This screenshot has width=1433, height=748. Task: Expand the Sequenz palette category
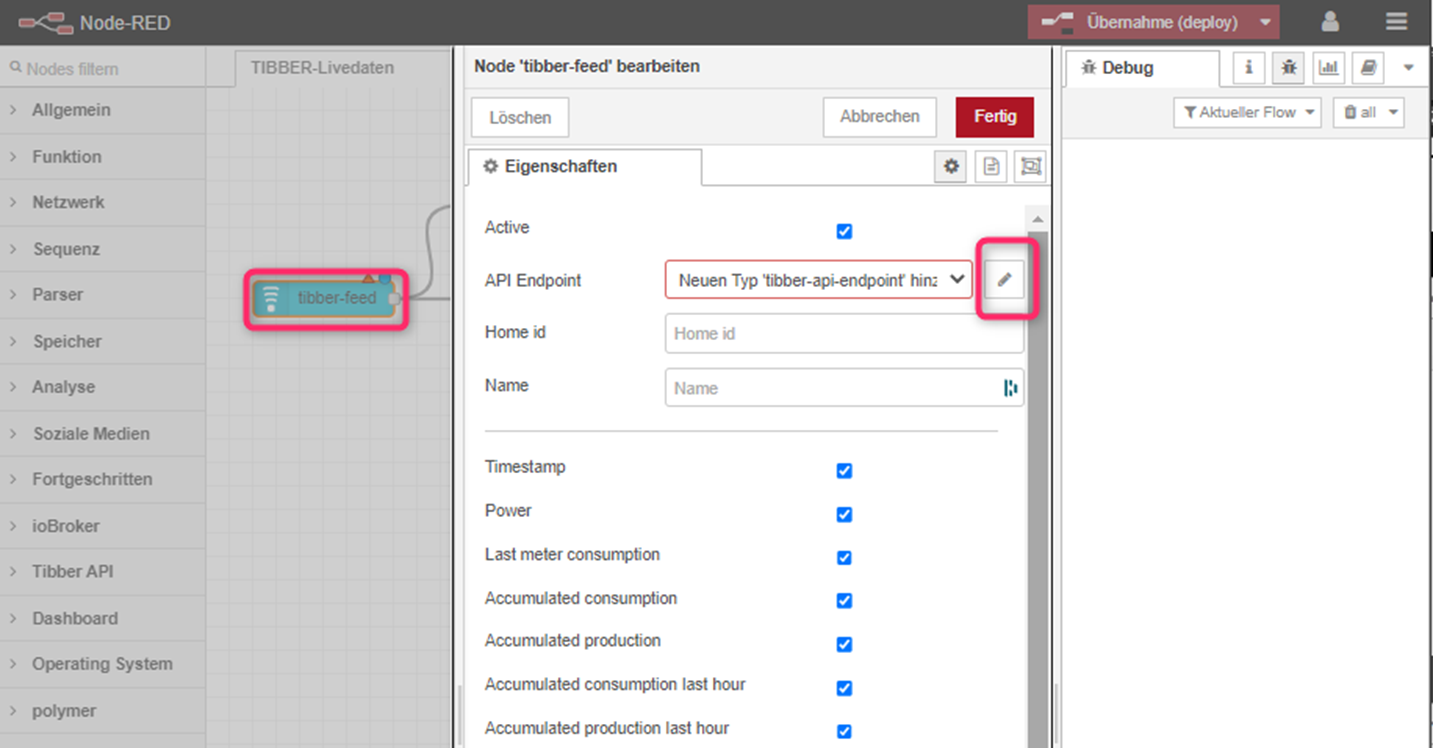(x=102, y=249)
